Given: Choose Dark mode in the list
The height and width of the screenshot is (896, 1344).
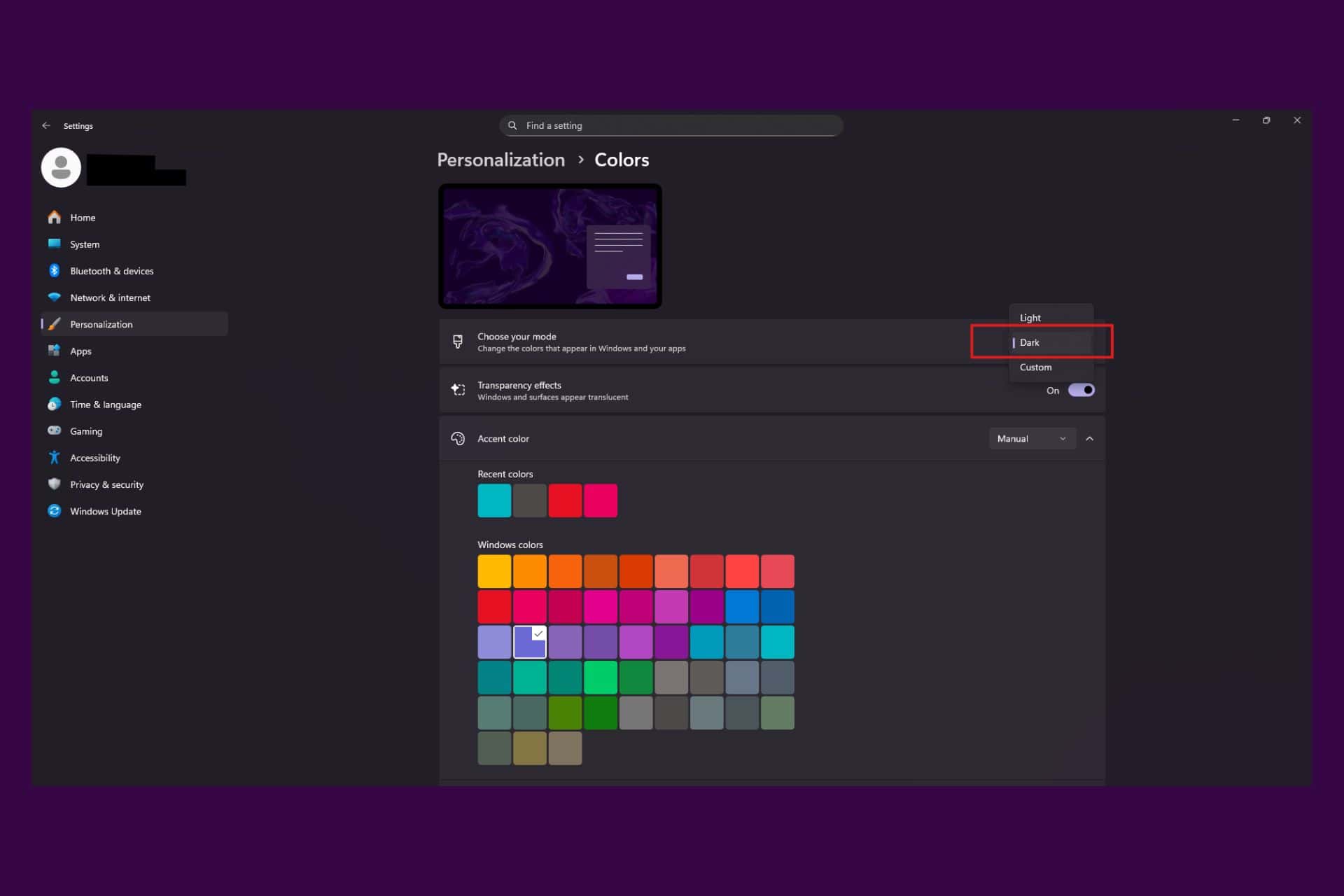Looking at the screenshot, I should [x=1051, y=342].
